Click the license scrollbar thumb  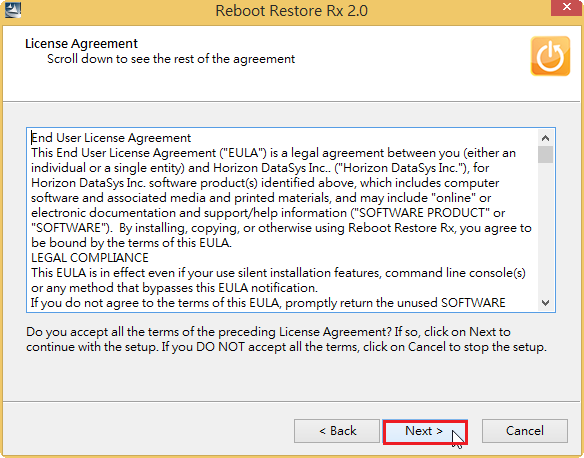click(x=545, y=155)
